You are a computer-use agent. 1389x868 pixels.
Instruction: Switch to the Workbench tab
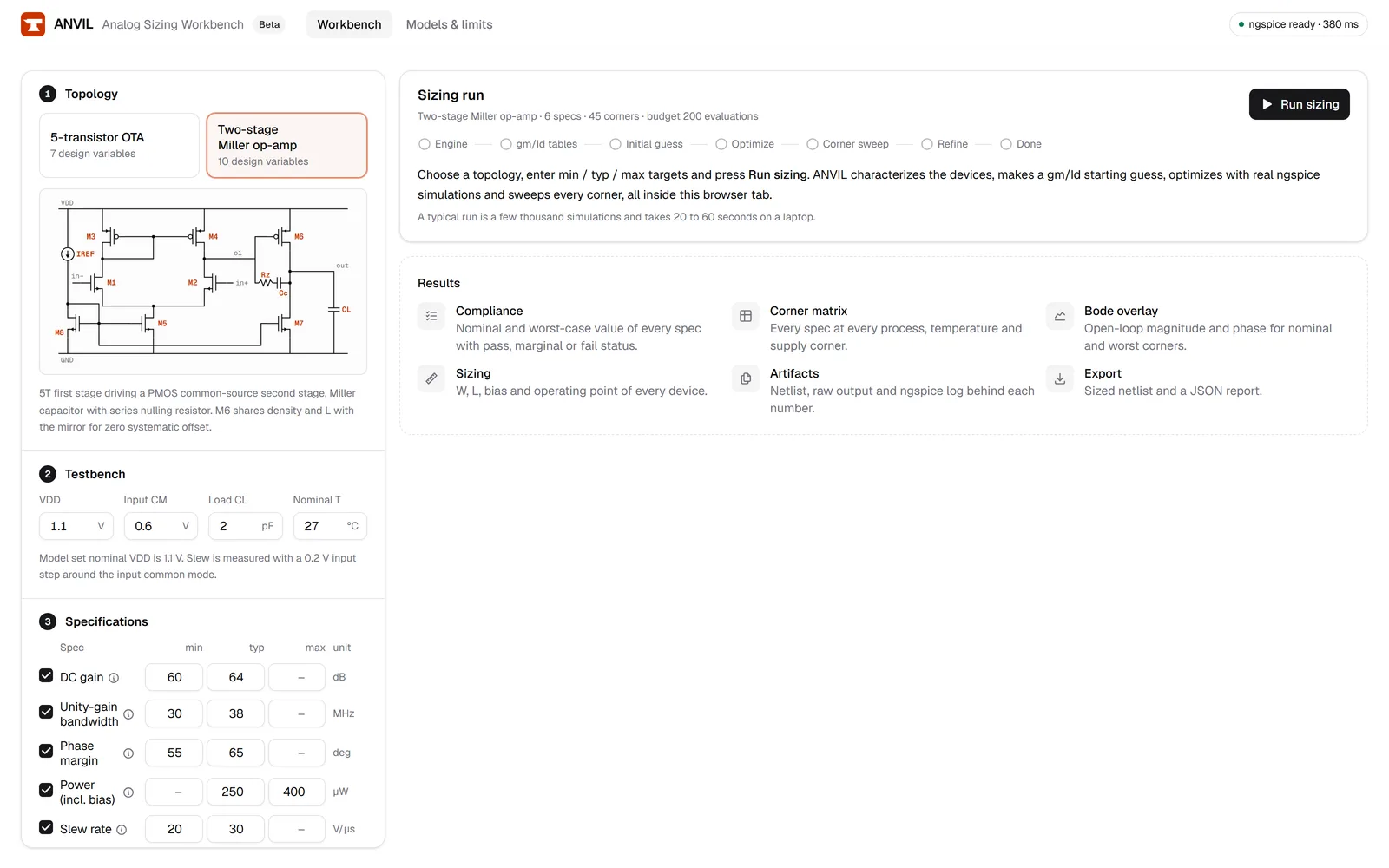click(x=349, y=24)
